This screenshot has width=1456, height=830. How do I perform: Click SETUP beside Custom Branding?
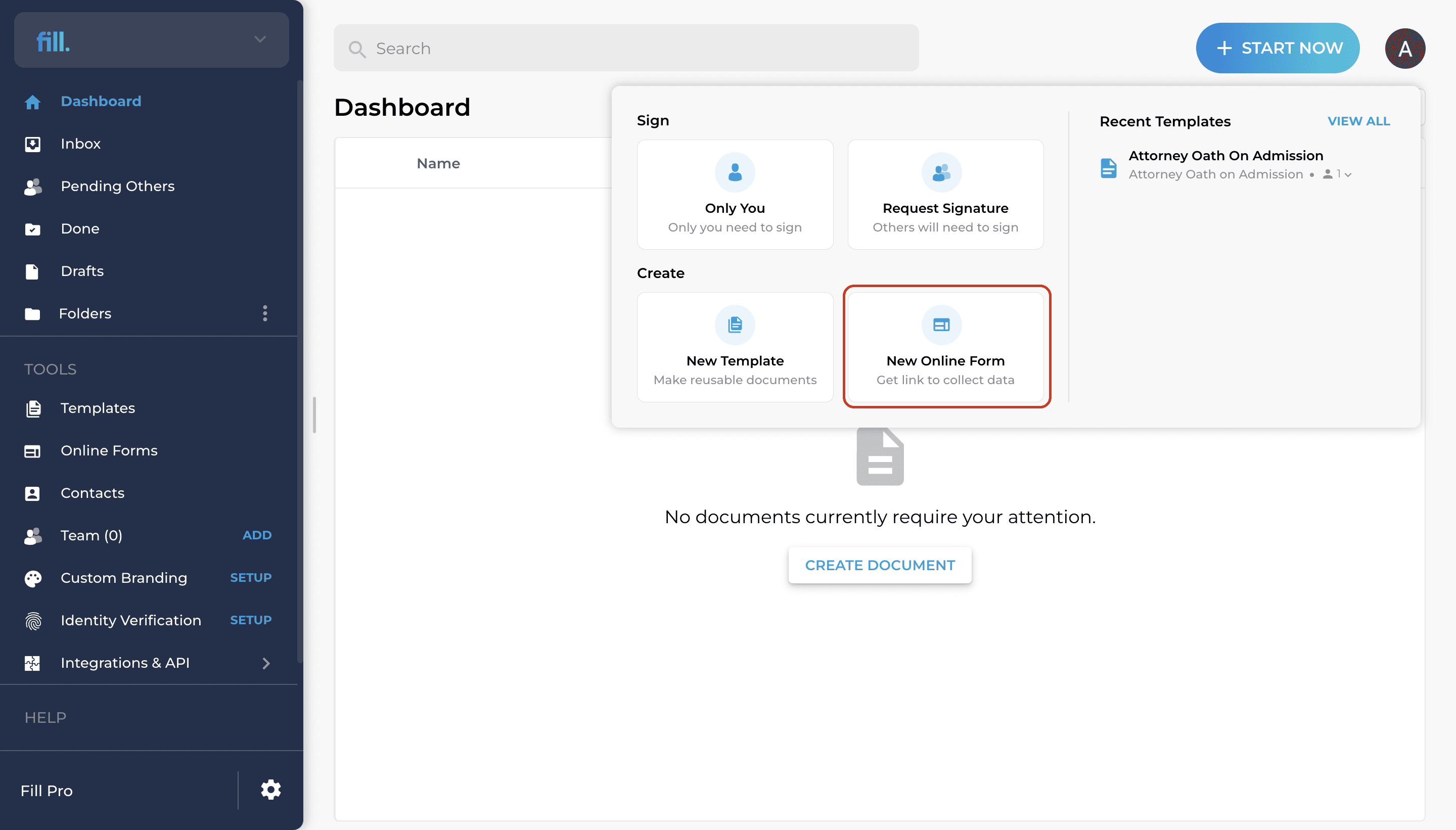[250, 577]
